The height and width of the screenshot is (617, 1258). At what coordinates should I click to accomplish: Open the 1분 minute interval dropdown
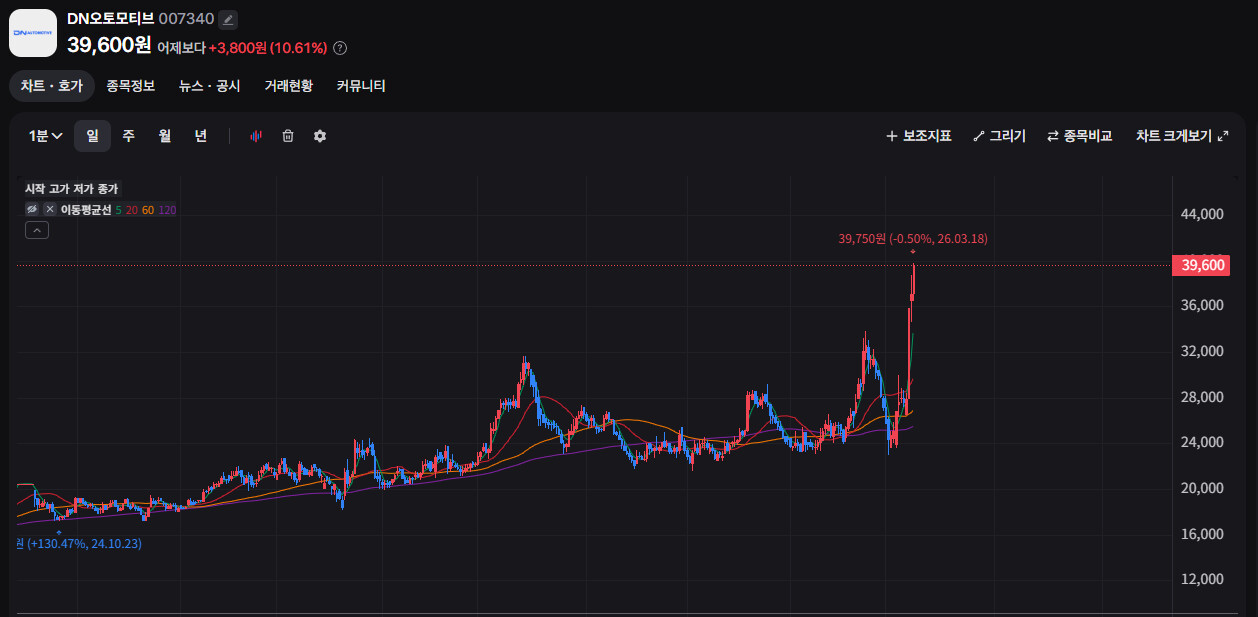[46, 136]
